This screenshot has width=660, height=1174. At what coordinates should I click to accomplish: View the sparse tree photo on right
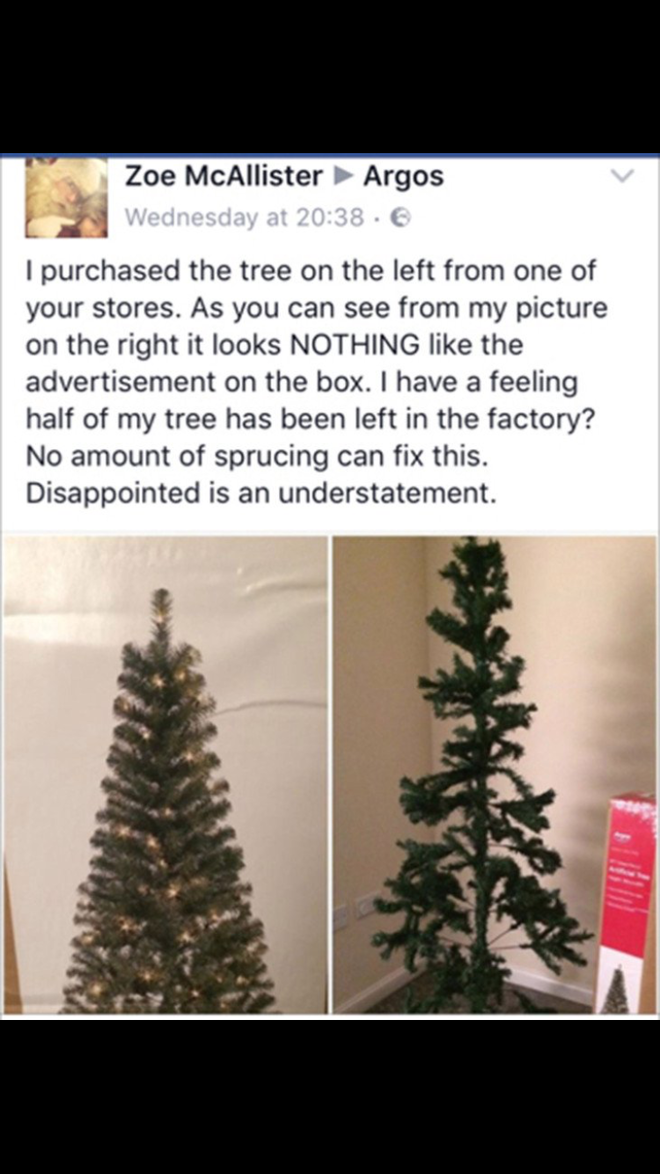coord(494,775)
